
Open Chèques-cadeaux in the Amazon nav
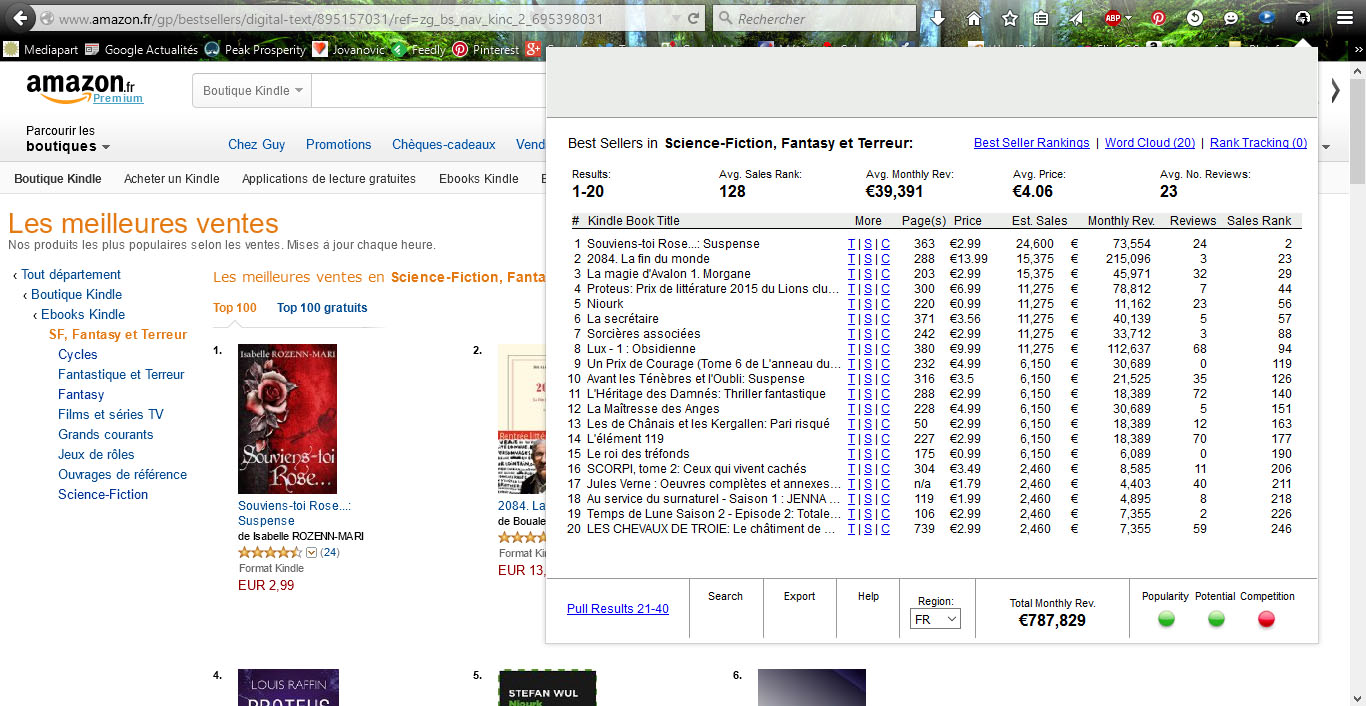[444, 145]
